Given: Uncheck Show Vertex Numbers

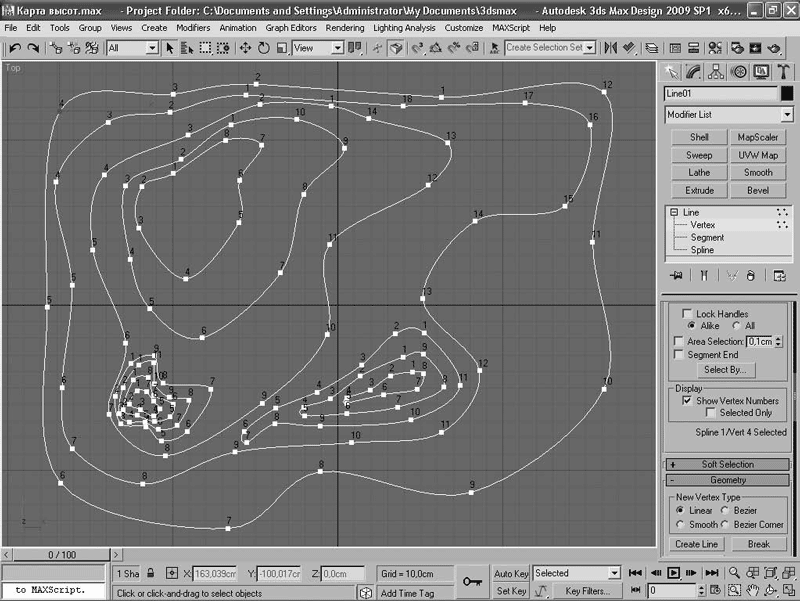Looking at the screenshot, I should click(687, 400).
